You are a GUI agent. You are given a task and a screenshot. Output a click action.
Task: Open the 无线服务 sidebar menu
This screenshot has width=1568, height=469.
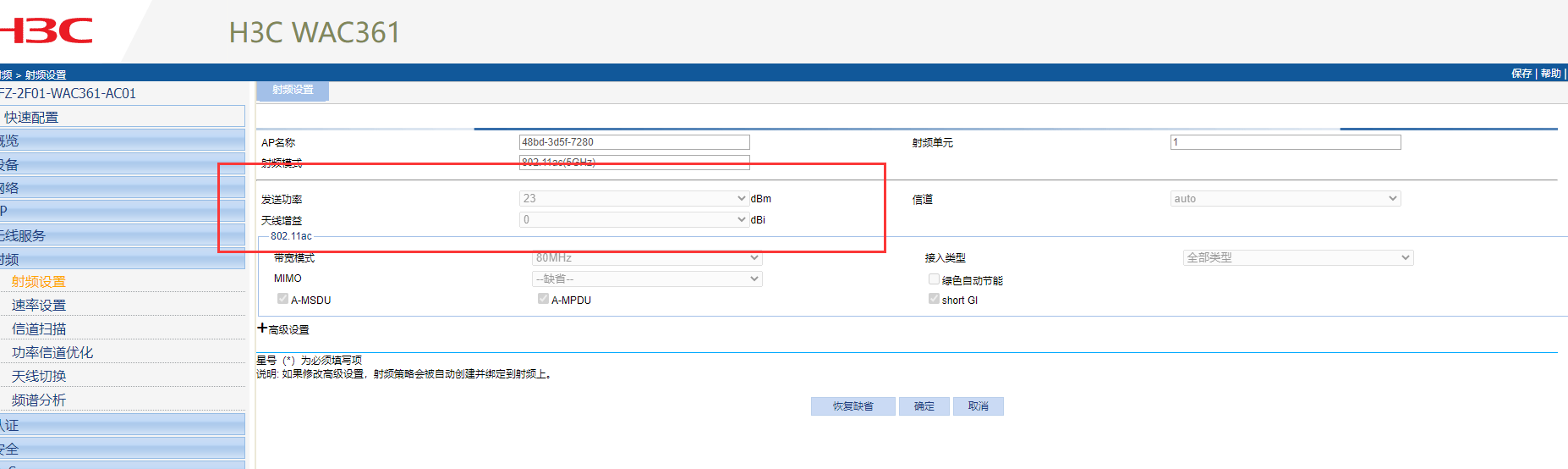tap(123, 235)
